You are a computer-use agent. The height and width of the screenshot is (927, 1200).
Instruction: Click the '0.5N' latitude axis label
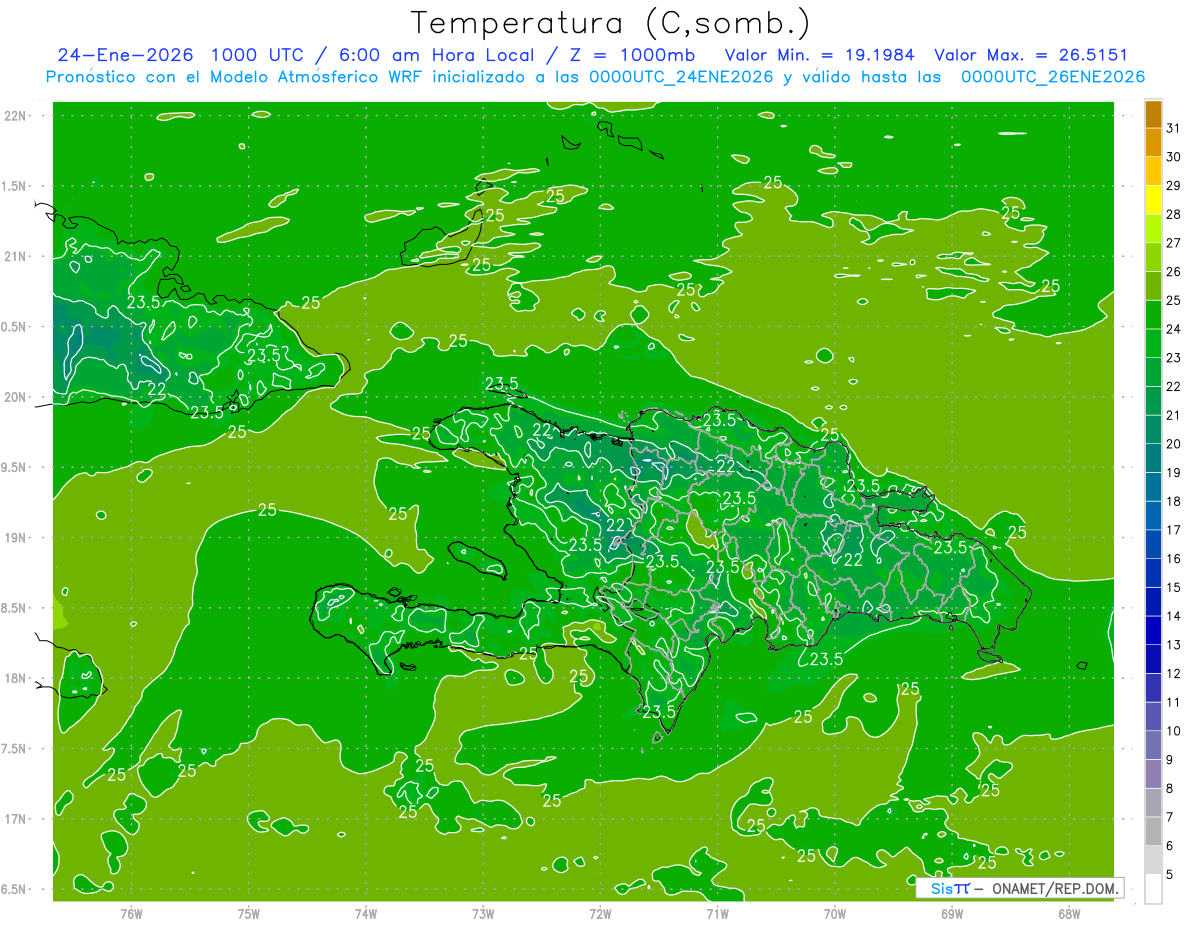[15, 327]
